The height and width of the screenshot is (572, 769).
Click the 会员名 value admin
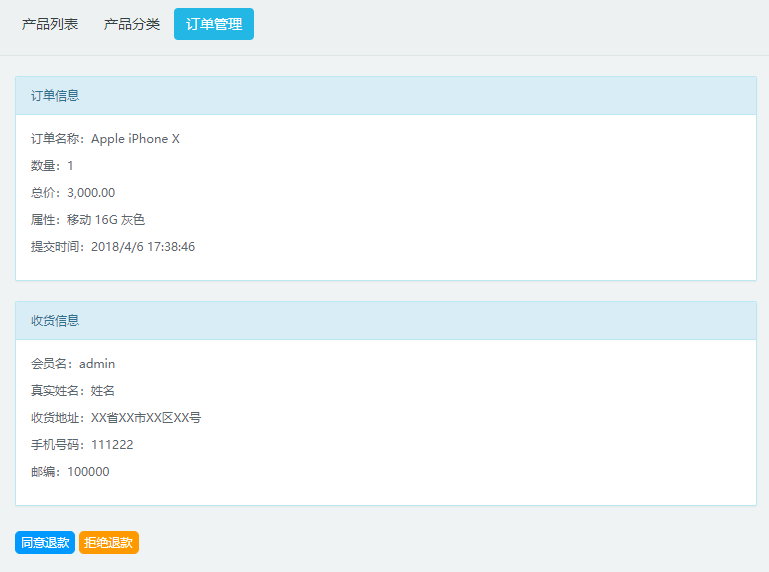point(97,364)
